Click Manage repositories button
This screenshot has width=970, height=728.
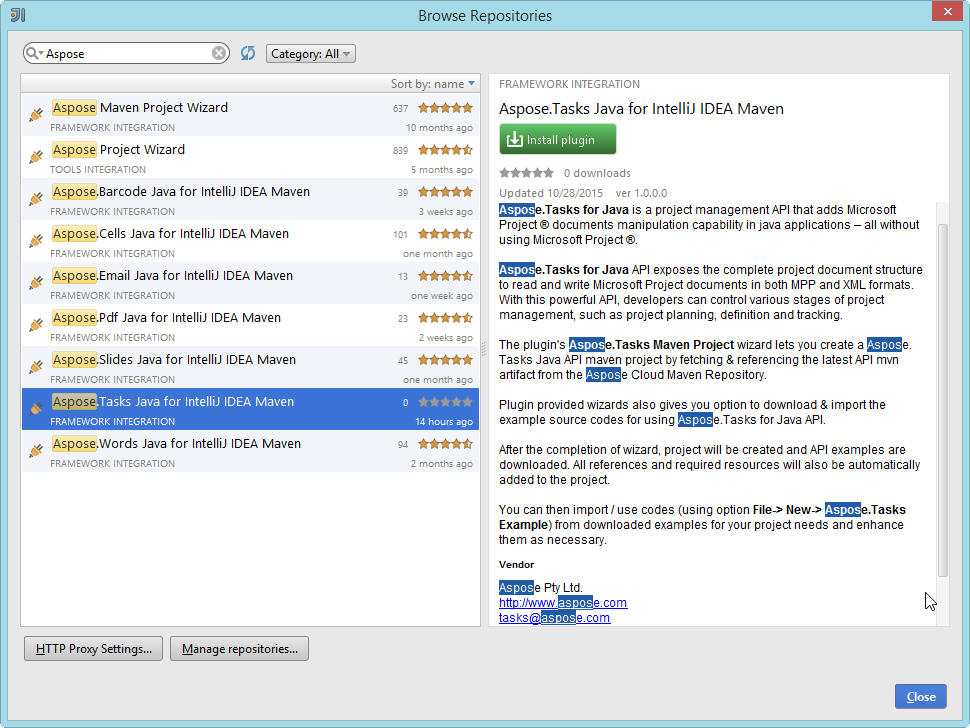239,649
